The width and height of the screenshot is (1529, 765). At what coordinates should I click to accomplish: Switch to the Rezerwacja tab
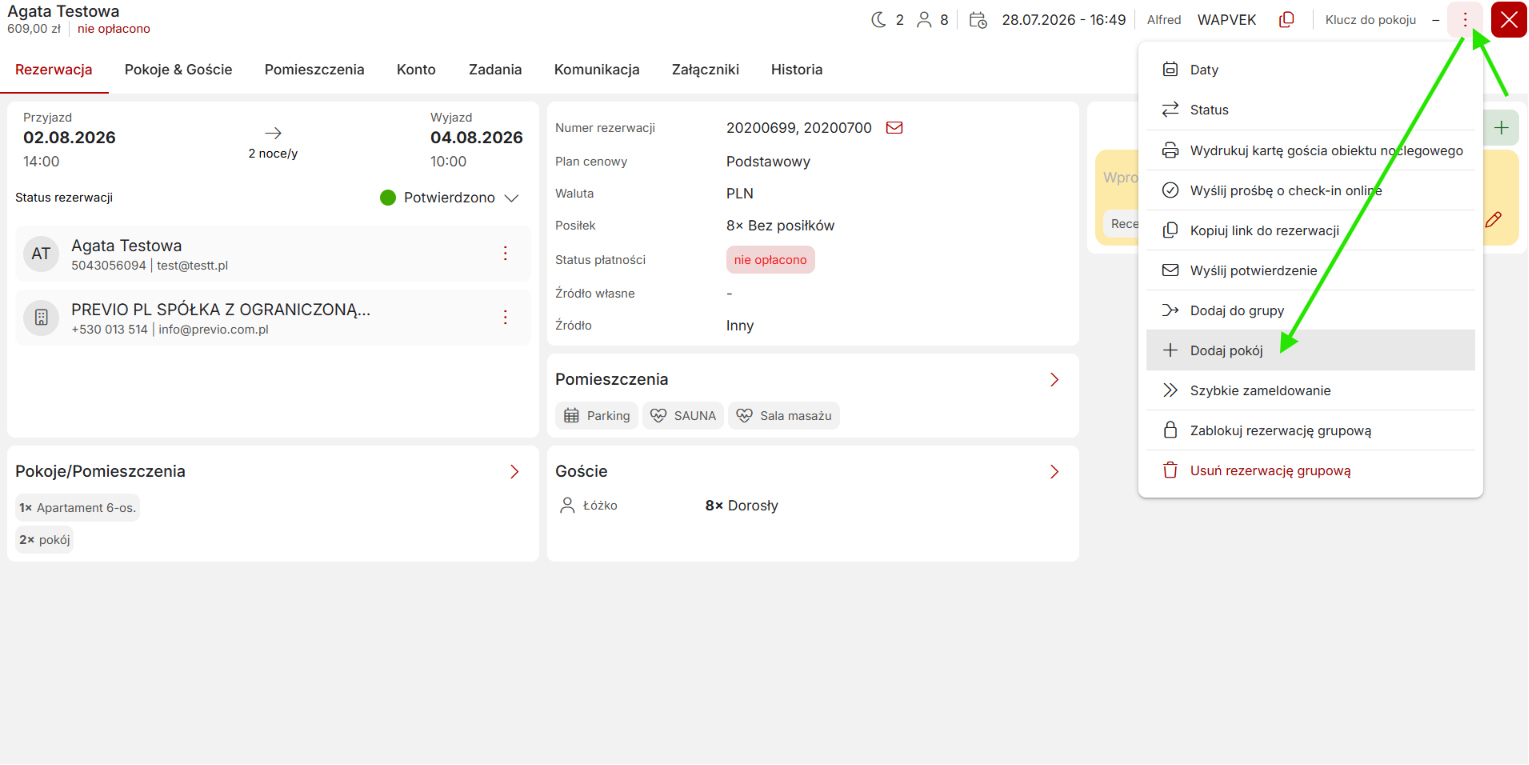(x=54, y=70)
